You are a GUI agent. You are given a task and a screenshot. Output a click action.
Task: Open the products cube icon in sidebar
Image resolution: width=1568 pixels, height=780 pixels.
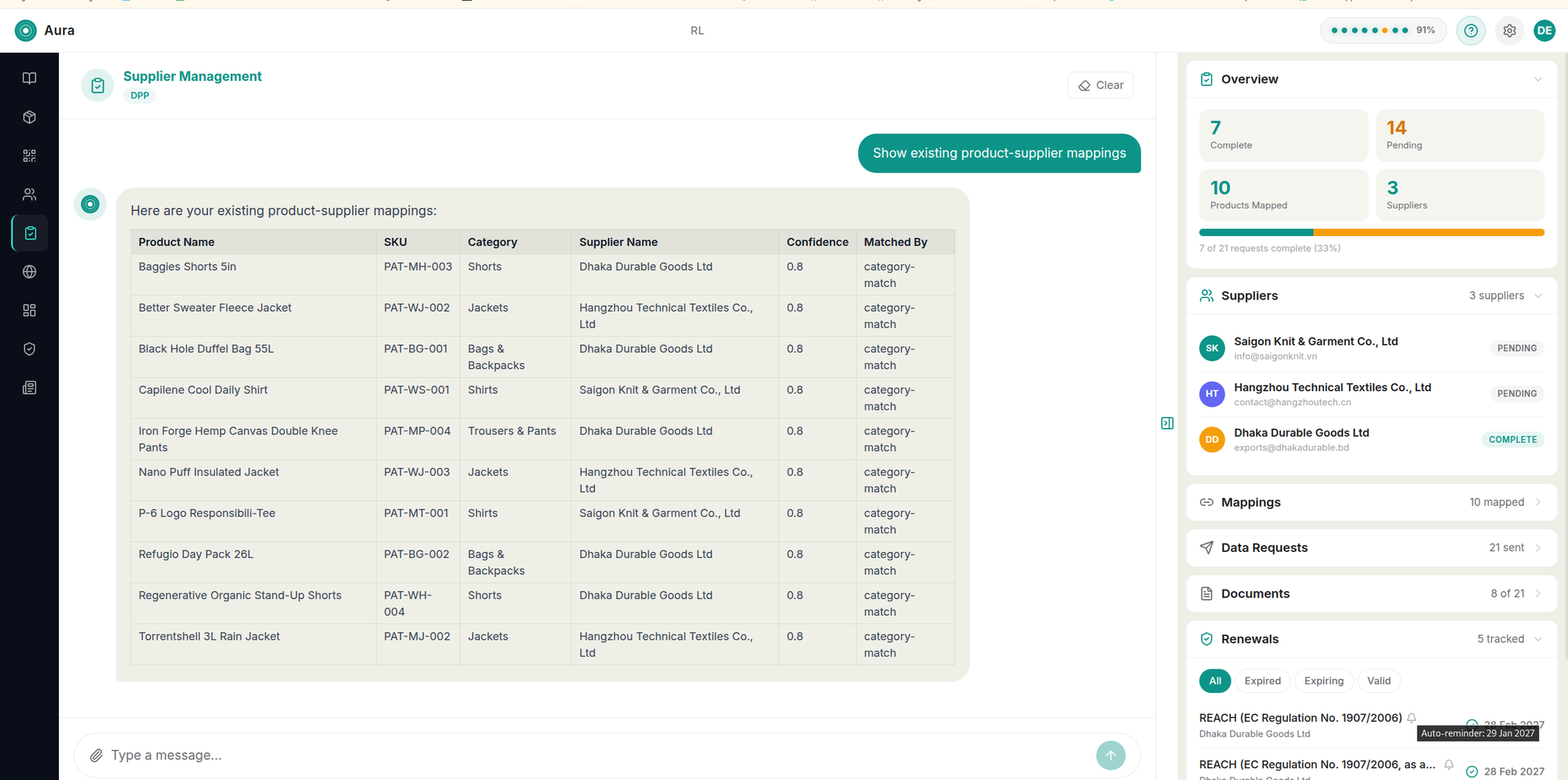(x=29, y=117)
